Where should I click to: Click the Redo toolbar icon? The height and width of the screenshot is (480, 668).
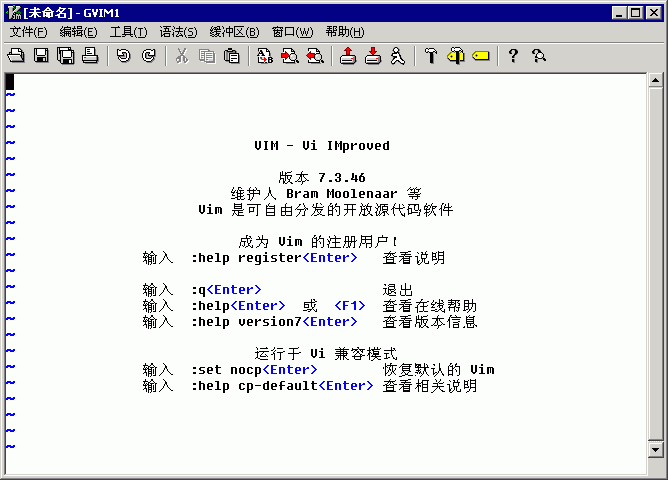(x=149, y=56)
